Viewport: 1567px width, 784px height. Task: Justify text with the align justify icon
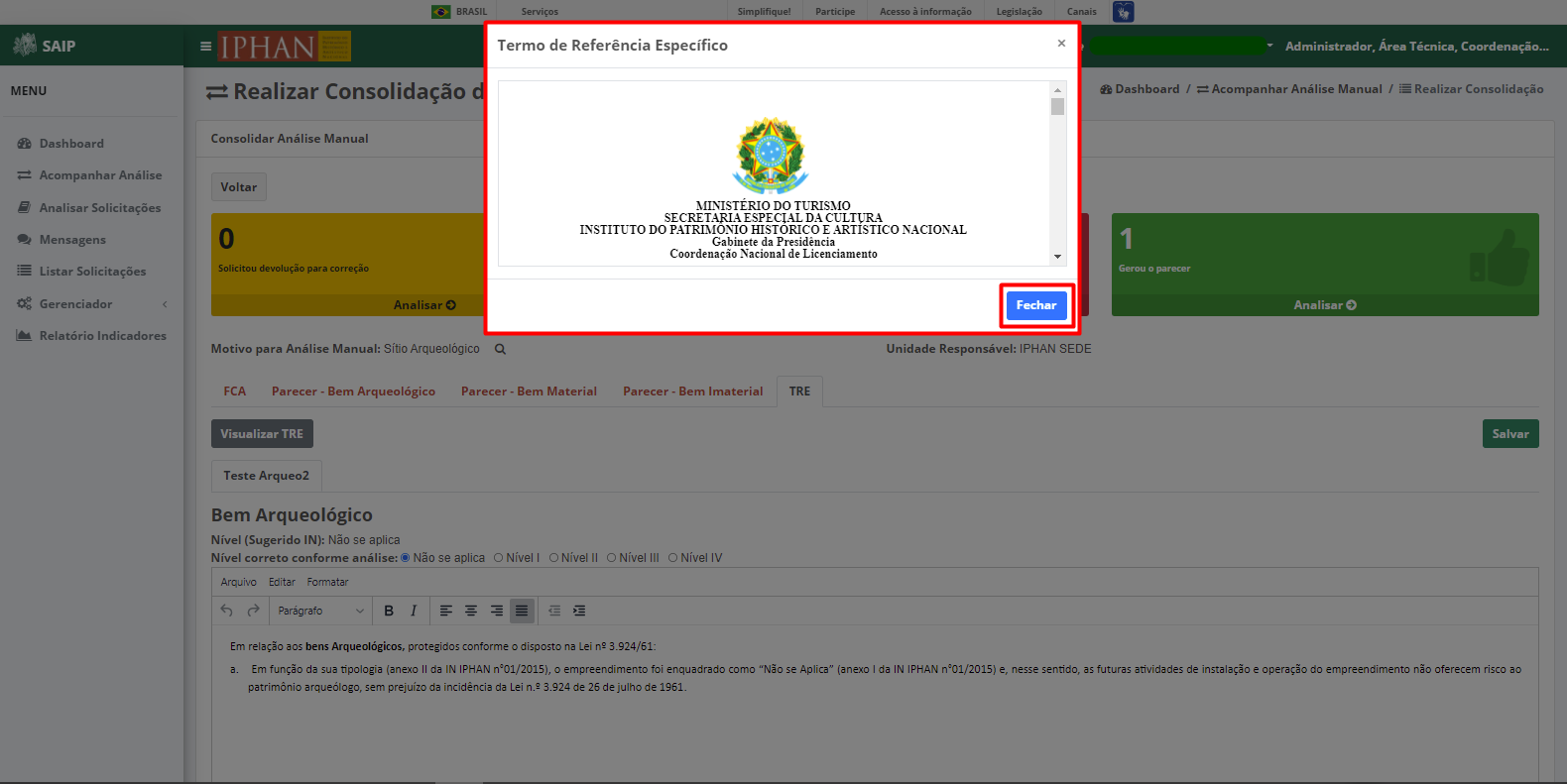pos(522,611)
